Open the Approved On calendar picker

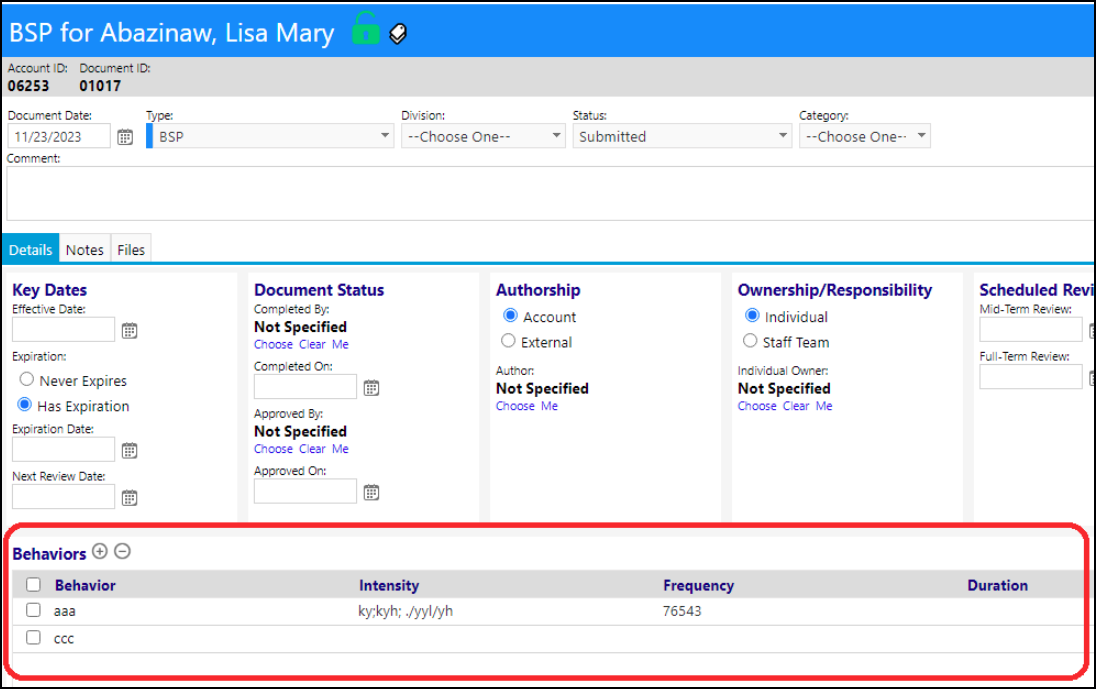[371, 493]
